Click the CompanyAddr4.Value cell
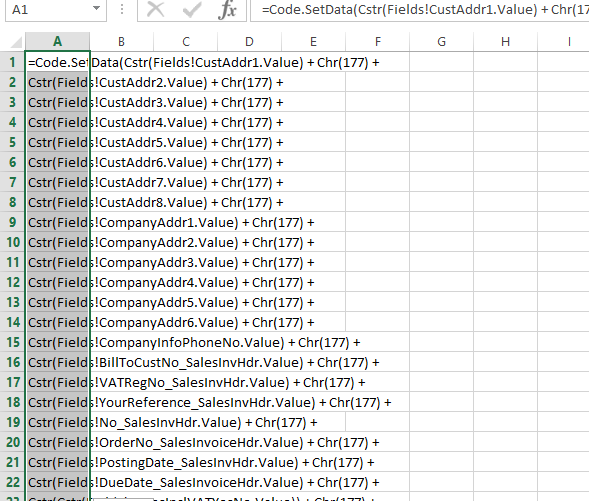Screen dimensions: 589x501 57,282
